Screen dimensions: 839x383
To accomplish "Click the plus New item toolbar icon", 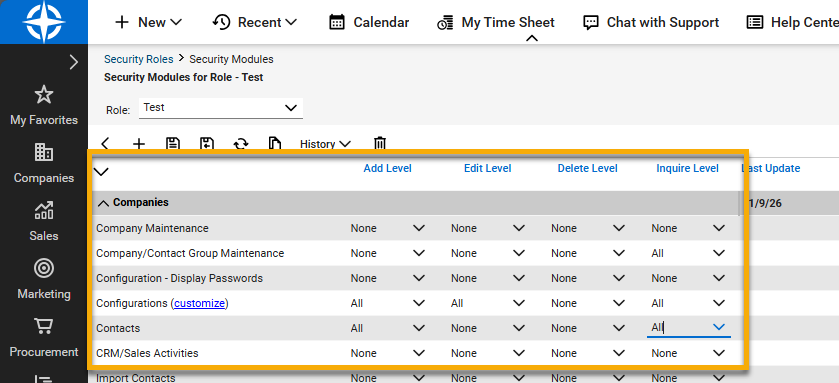I will [139, 143].
